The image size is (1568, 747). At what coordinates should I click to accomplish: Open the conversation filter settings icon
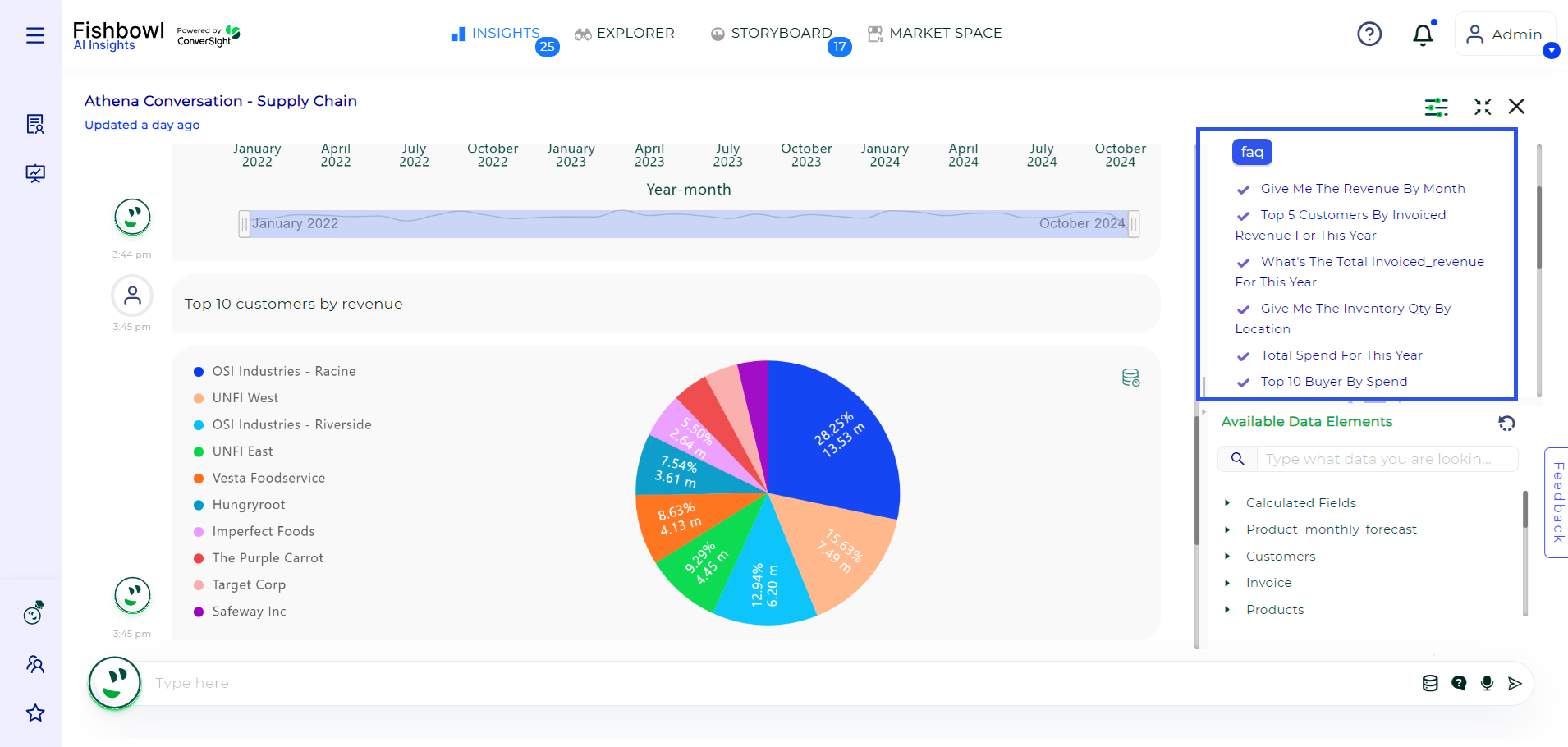pyautogui.click(x=1436, y=107)
